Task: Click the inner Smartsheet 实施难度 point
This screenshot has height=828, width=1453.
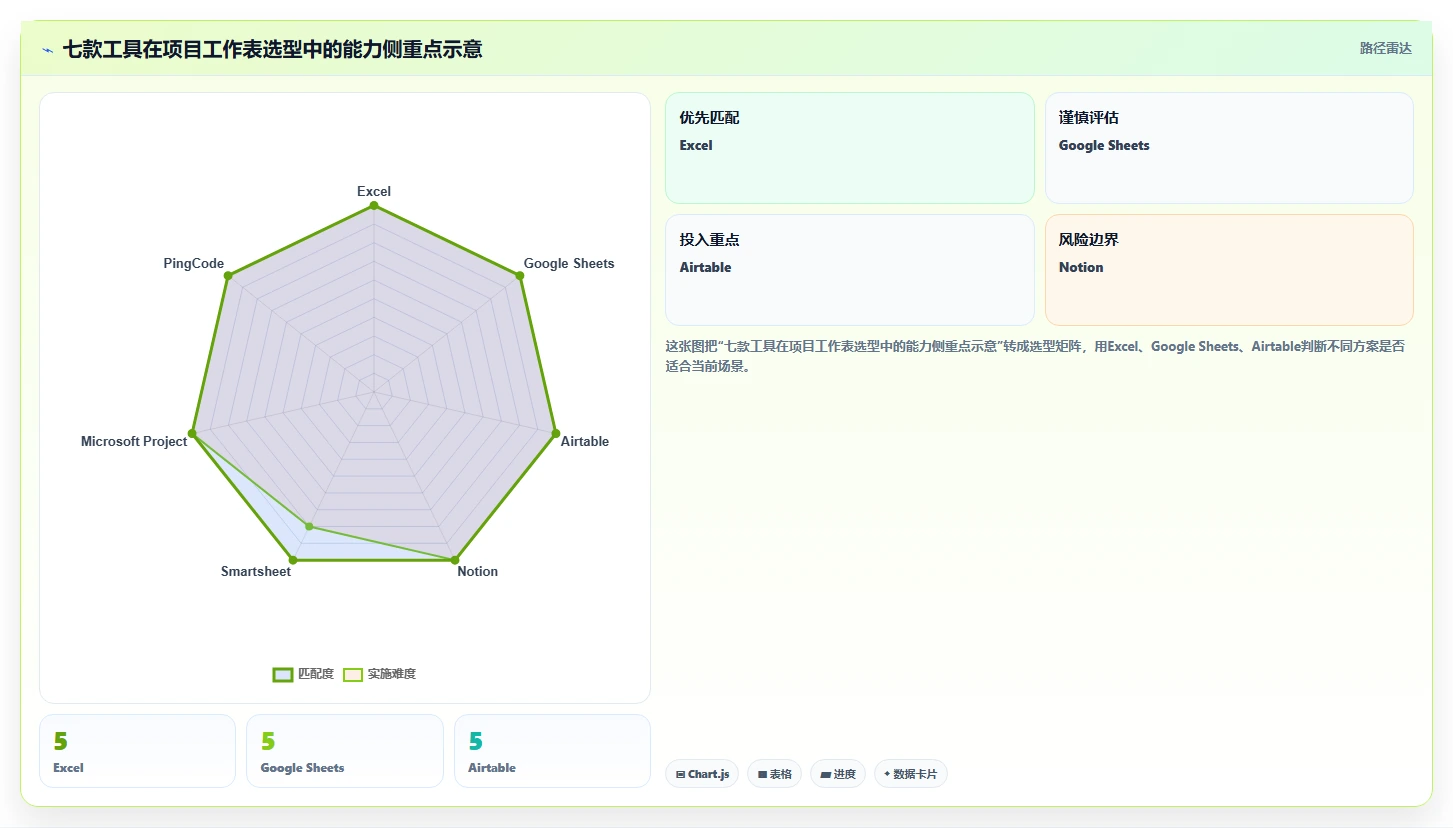Action: (309, 526)
